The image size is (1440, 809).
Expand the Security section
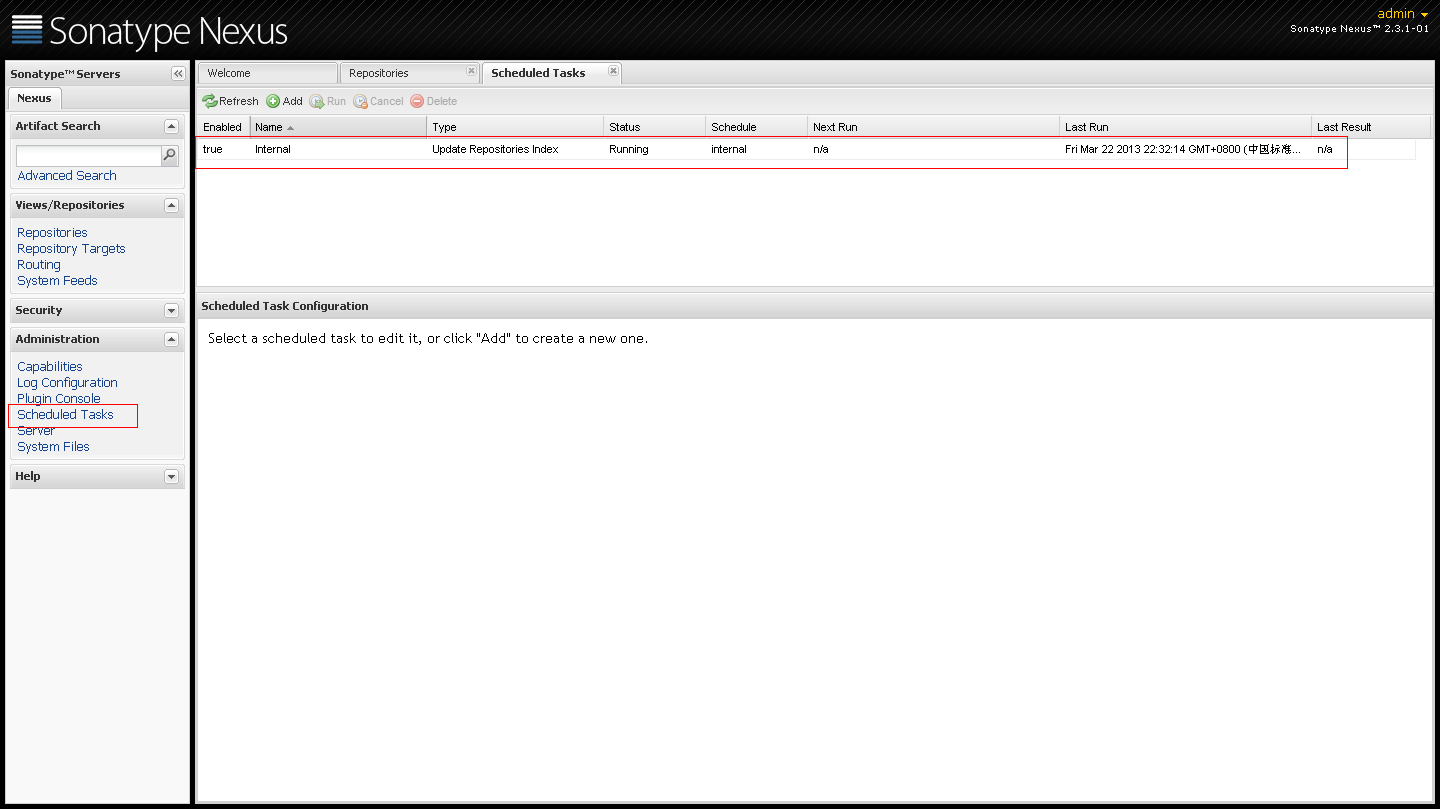tap(171, 311)
